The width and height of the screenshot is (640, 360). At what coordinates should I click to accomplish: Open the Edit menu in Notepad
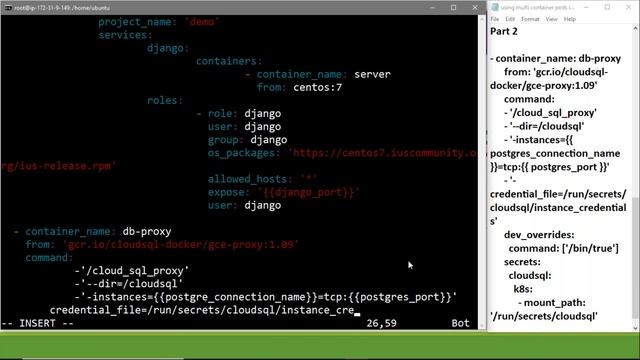tap(510, 19)
